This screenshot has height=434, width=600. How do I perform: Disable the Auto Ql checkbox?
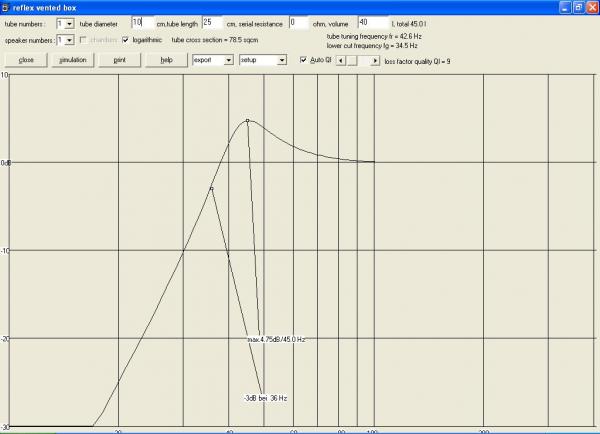(x=305, y=60)
